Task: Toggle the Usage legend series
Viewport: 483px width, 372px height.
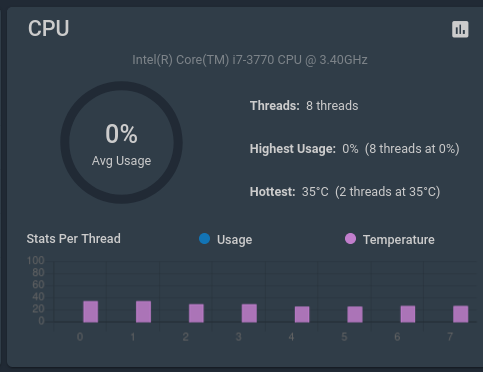Action: tap(225, 239)
